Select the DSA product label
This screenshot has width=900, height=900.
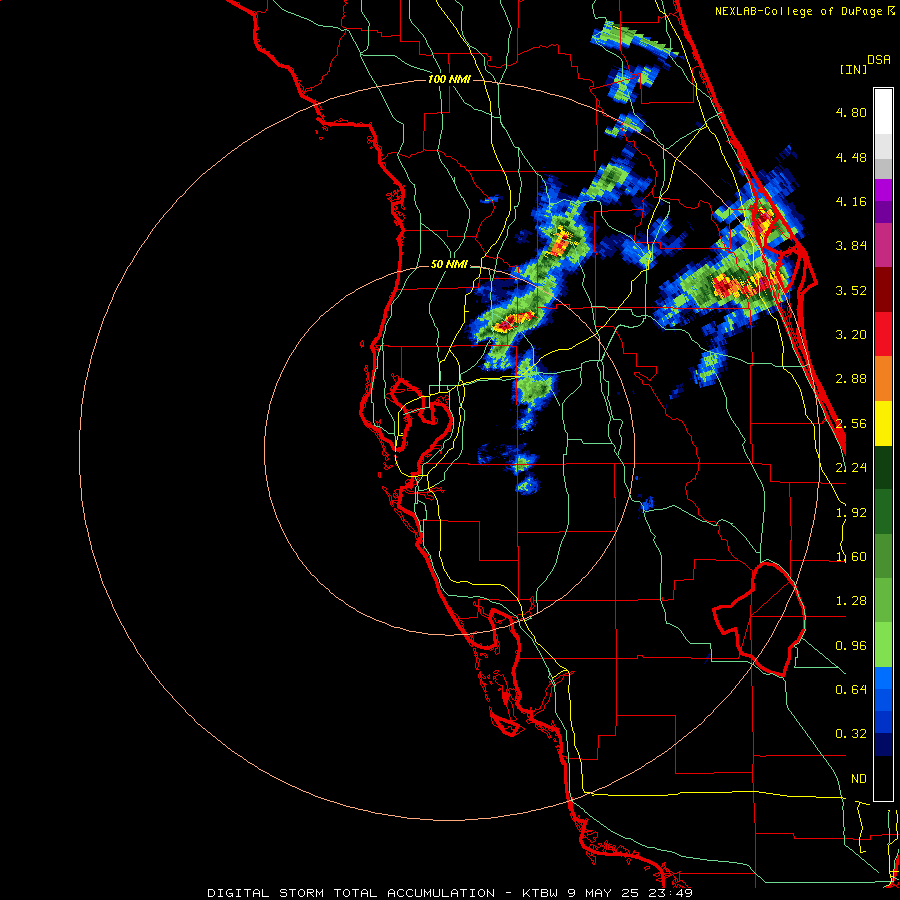(x=879, y=60)
